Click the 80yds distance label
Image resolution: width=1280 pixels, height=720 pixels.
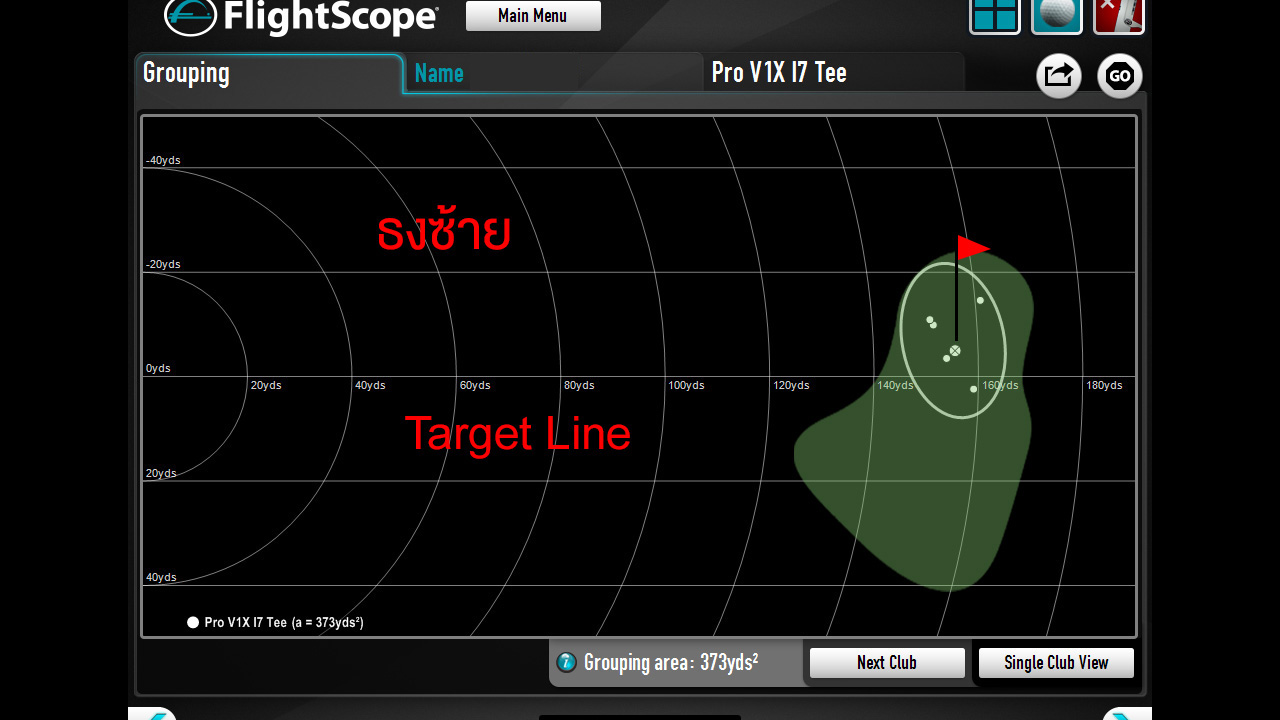click(x=579, y=385)
